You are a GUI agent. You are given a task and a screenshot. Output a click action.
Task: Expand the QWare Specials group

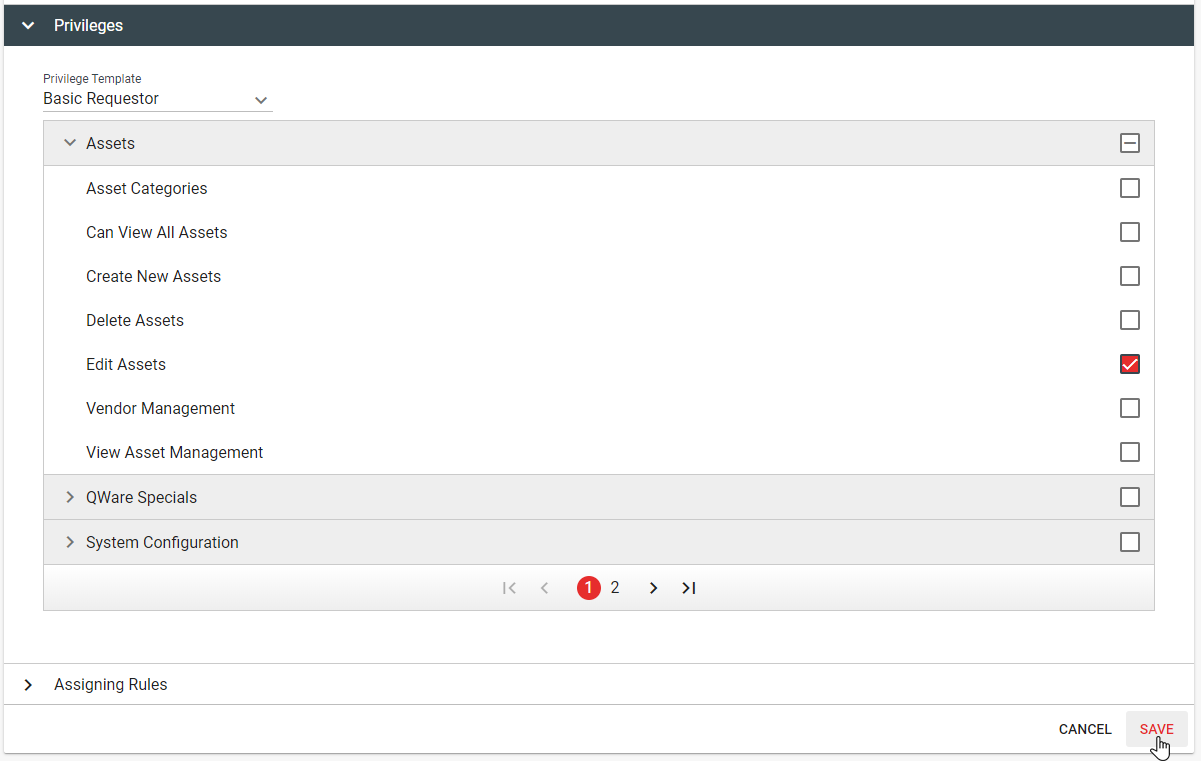[x=70, y=497]
